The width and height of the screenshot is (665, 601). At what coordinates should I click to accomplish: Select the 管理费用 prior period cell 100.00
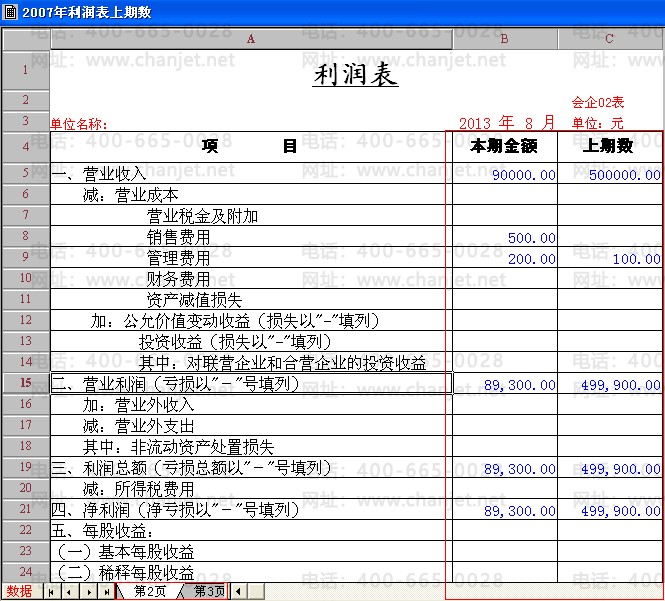pos(609,257)
